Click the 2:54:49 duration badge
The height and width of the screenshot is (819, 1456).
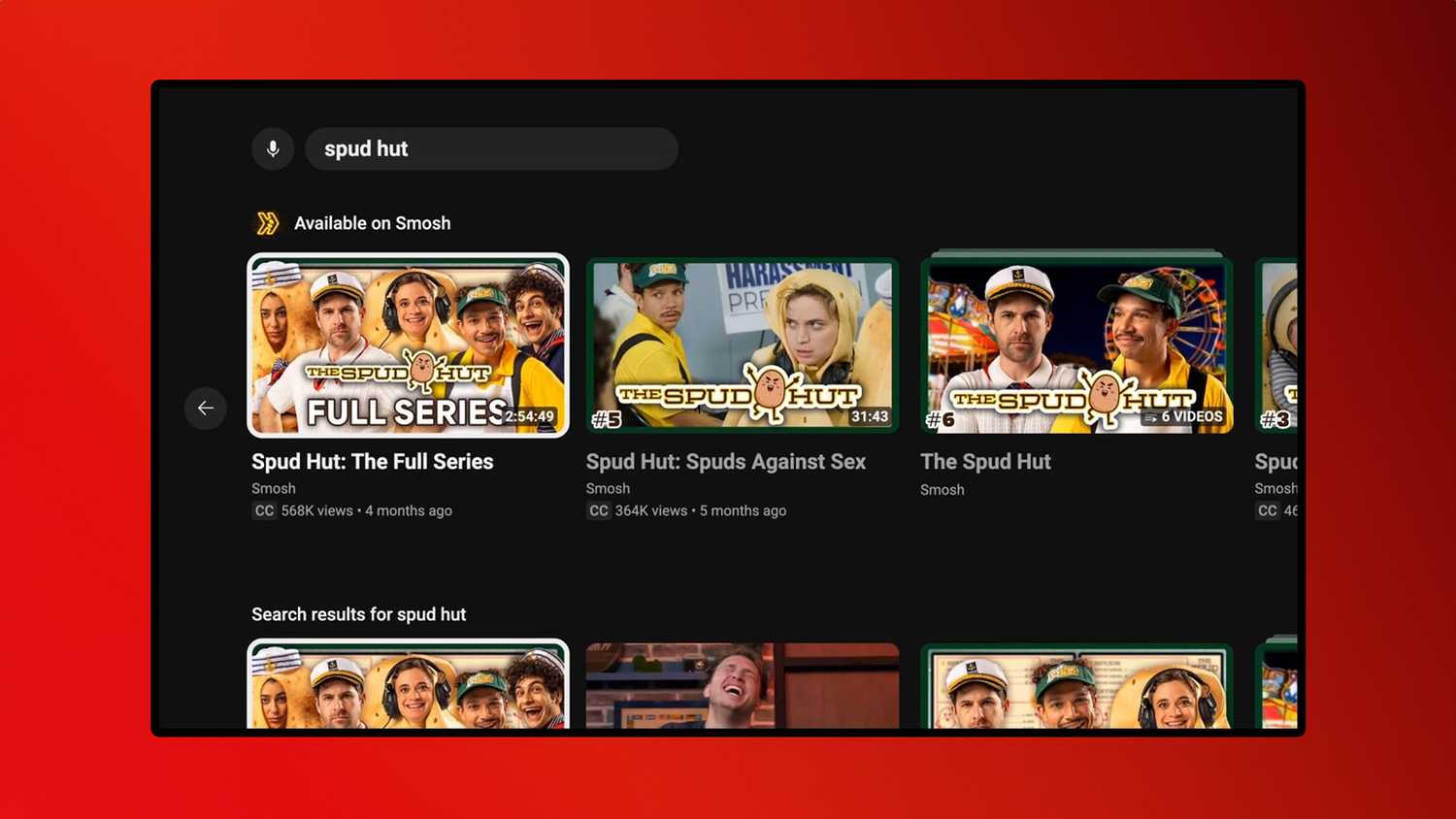tap(530, 414)
